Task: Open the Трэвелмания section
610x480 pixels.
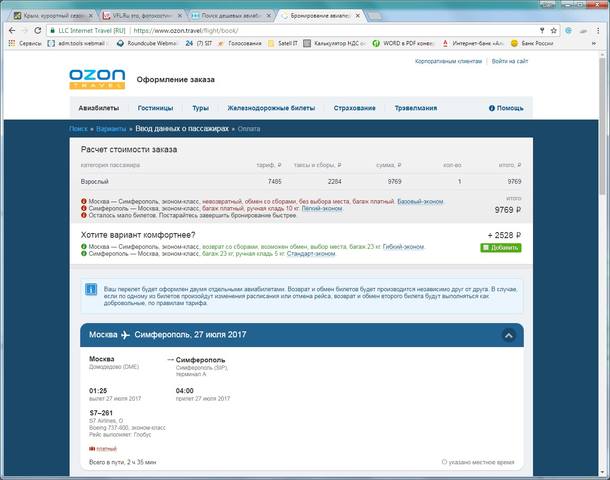Action: point(416,108)
